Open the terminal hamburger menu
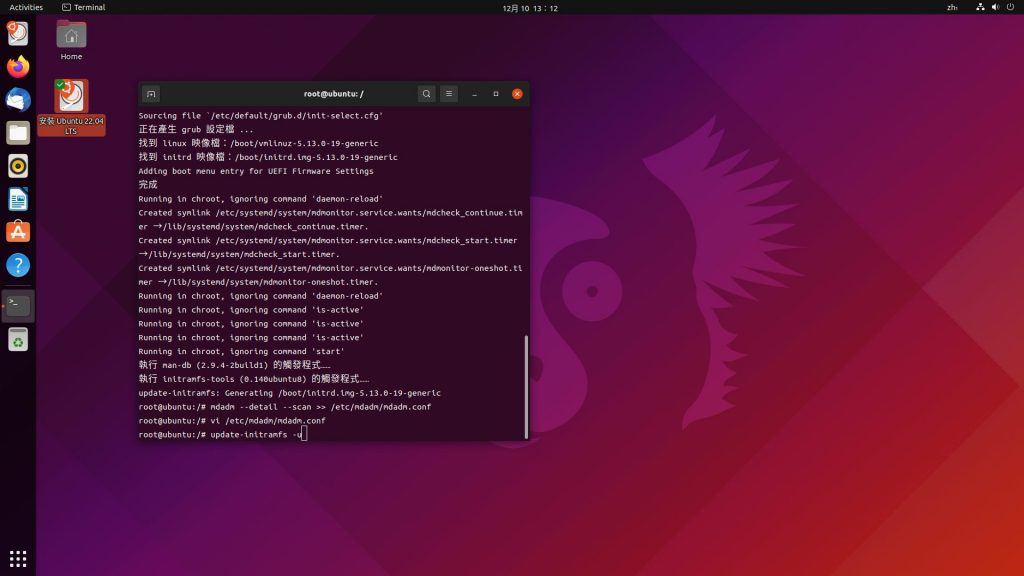This screenshot has width=1024, height=576. coord(449,94)
